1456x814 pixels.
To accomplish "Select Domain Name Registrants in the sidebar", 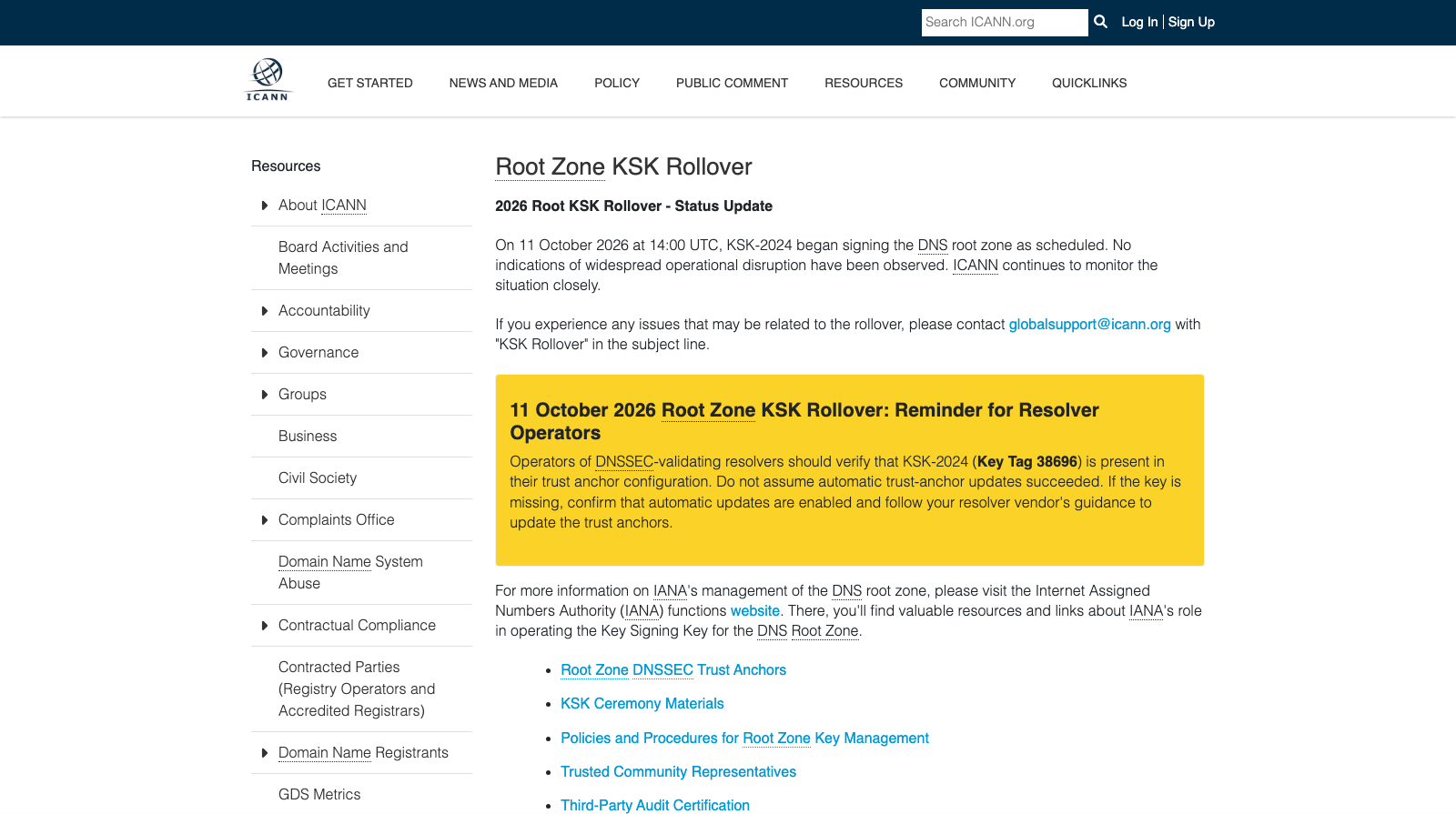I will click(363, 753).
